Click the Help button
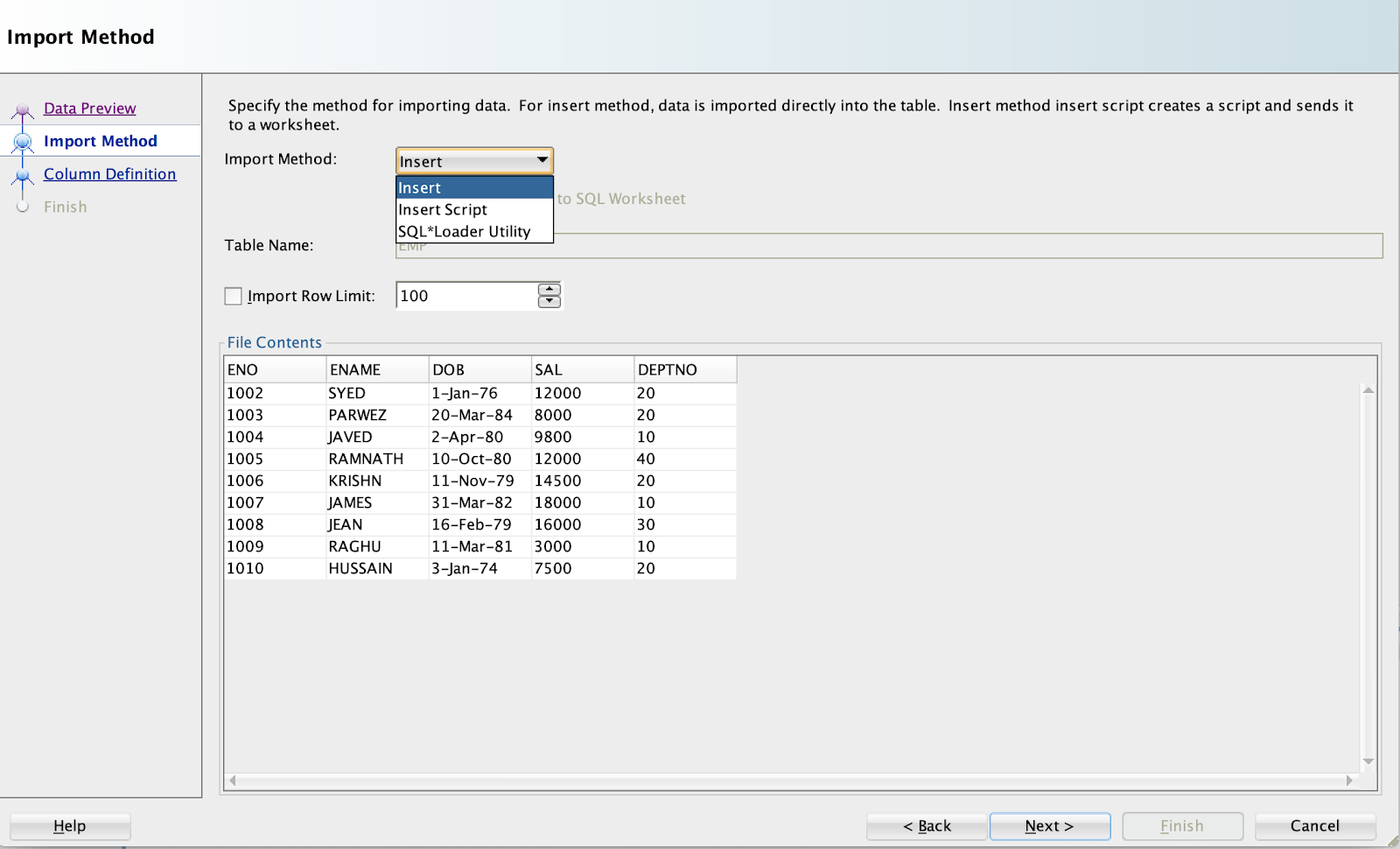The height and width of the screenshot is (849, 1400). pos(69,825)
